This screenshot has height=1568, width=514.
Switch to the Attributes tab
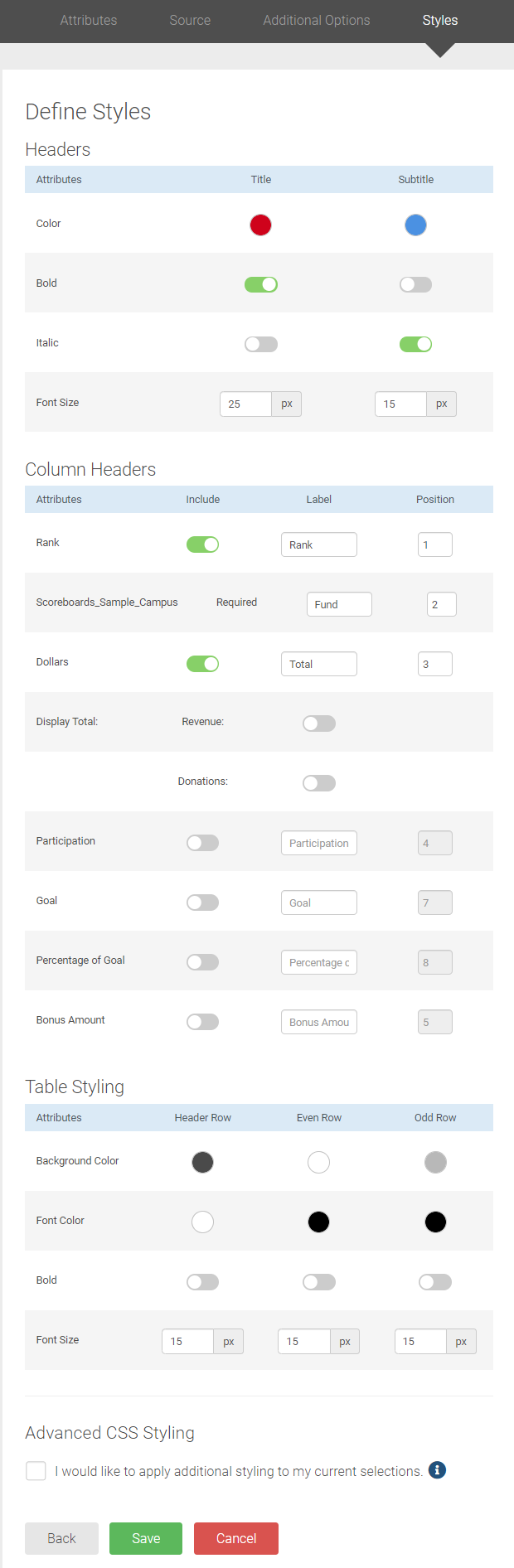[88, 20]
